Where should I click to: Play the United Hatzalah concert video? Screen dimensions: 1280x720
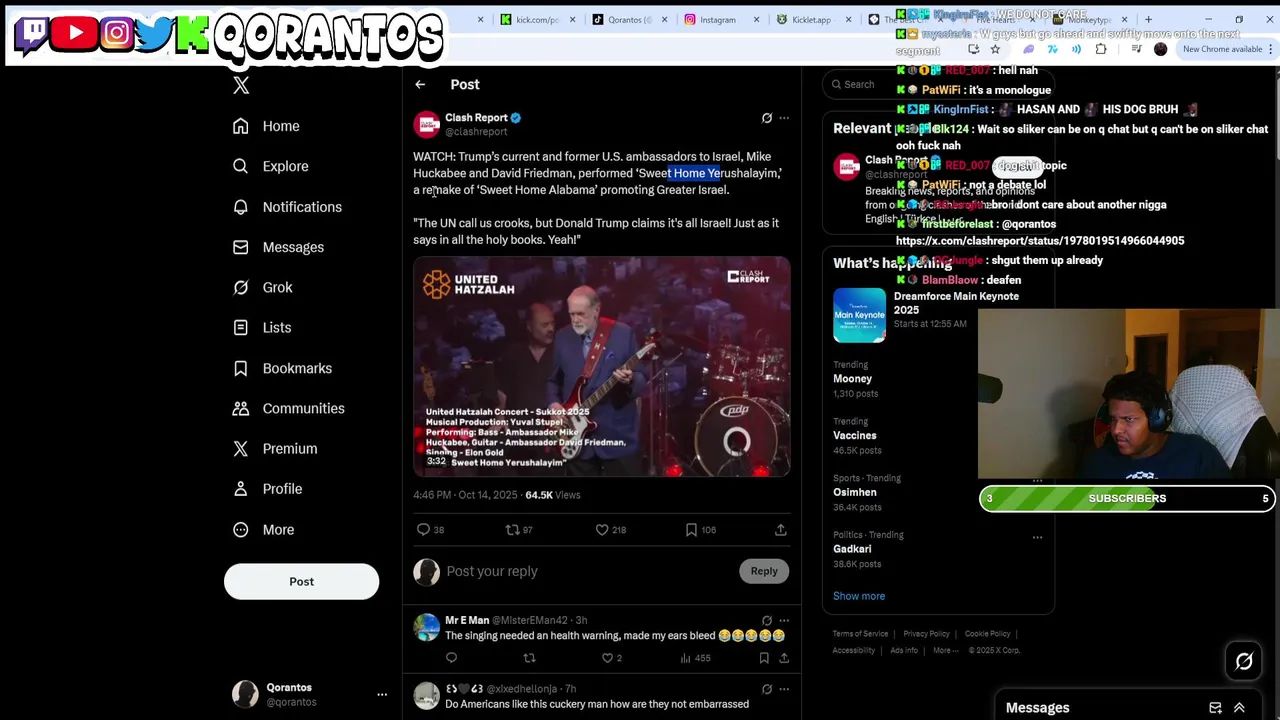point(601,366)
